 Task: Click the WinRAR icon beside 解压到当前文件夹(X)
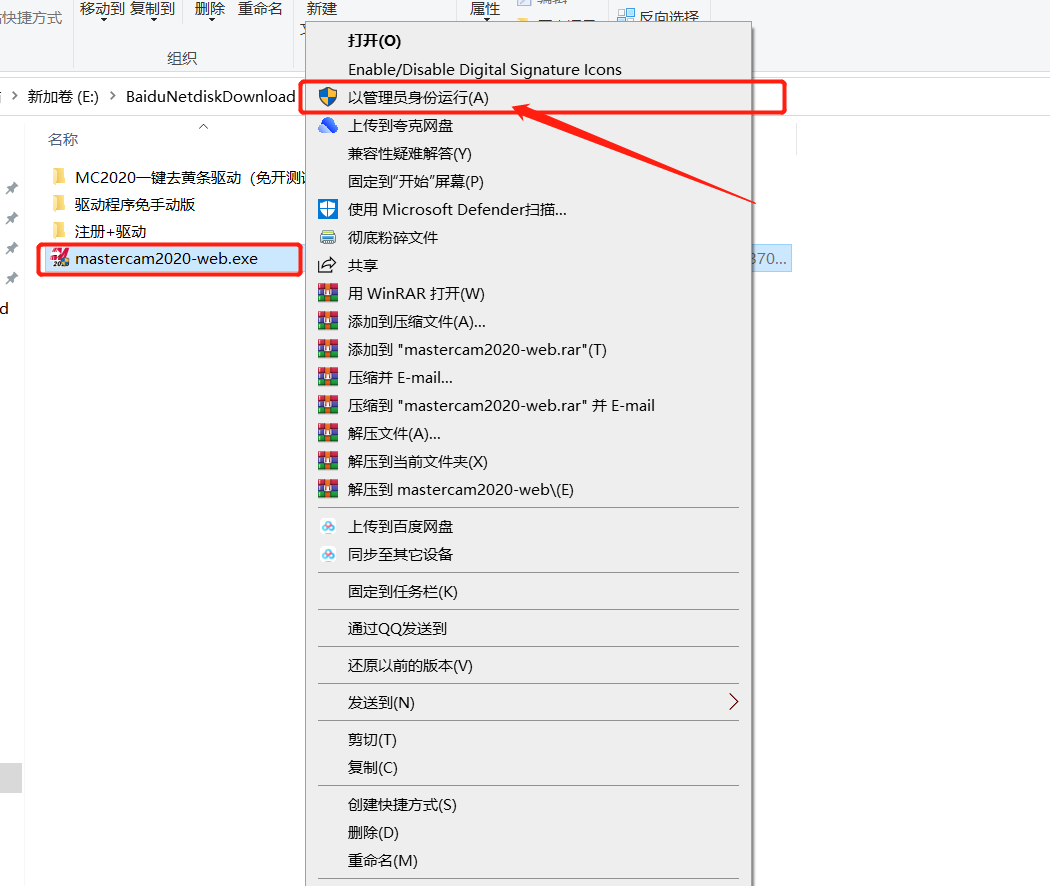(x=329, y=461)
